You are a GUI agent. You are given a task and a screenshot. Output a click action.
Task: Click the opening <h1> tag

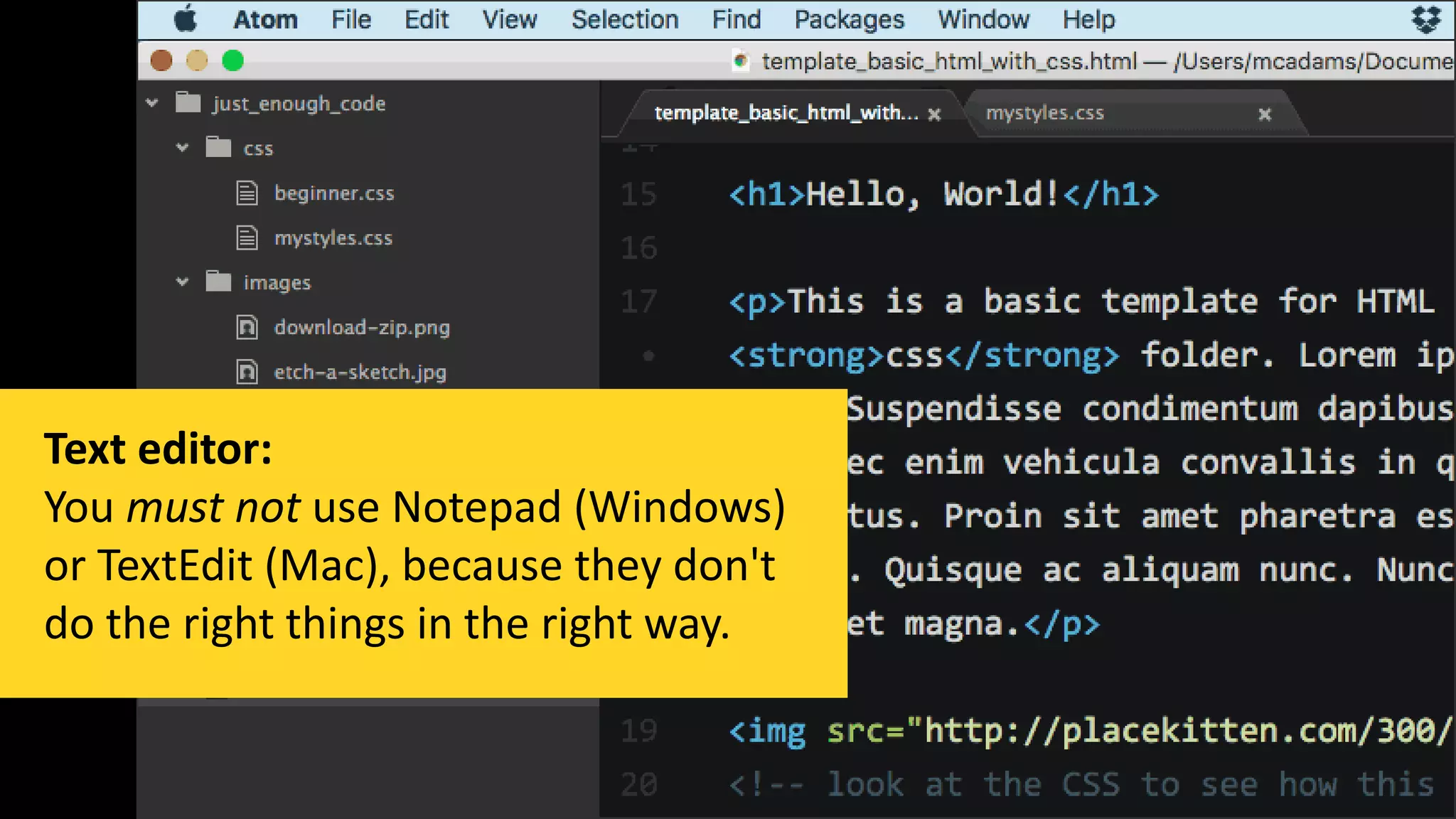767,194
